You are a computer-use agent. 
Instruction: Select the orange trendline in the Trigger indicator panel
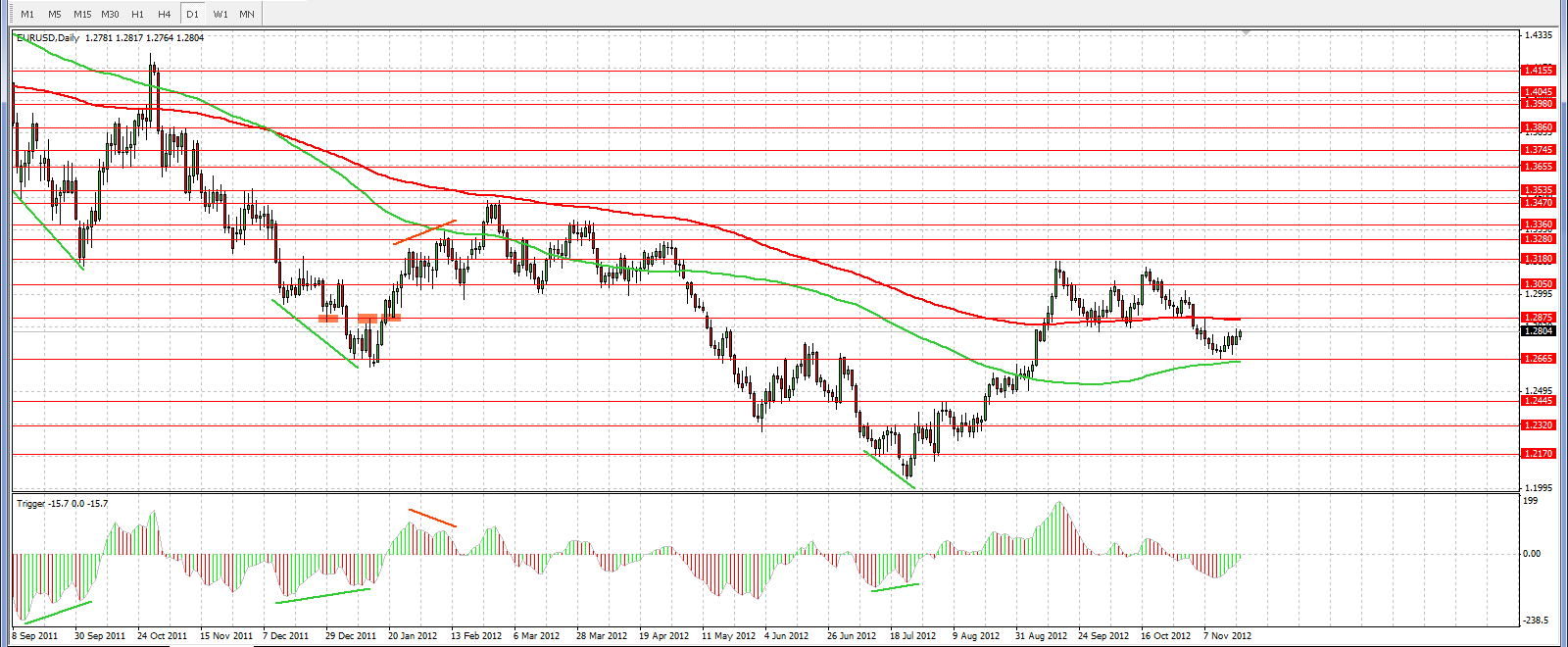tap(432, 518)
